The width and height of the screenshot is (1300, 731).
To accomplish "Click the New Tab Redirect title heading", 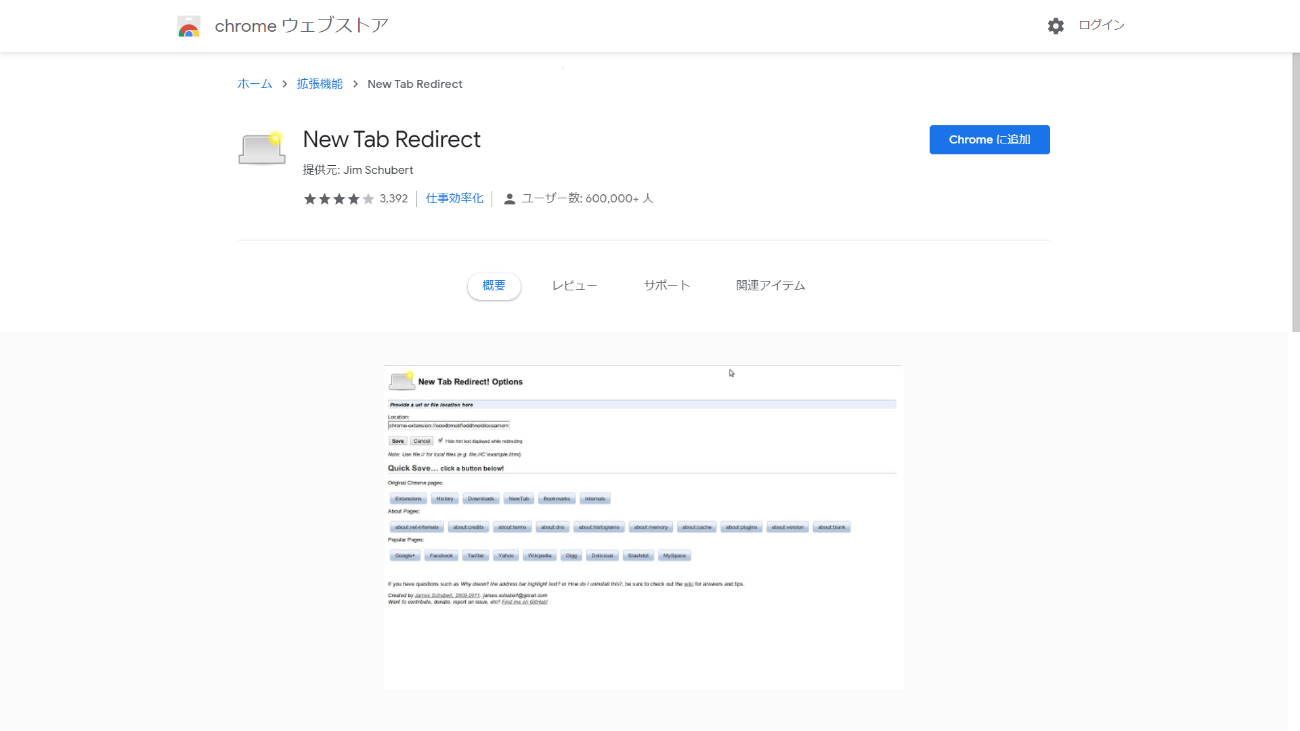I will pyautogui.click(x=391, y=139).
